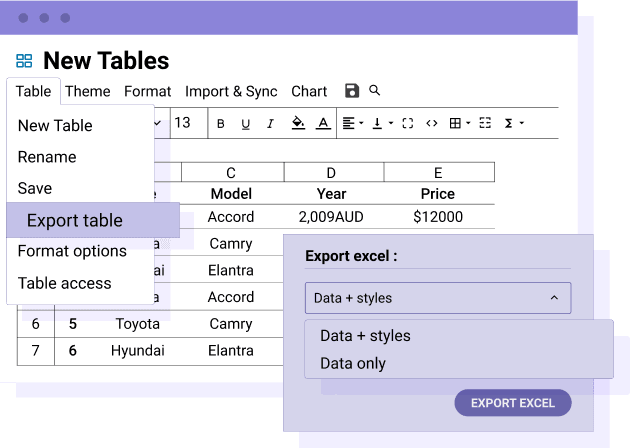Open vertical alignment dropdown
This screenshot has height=448, width=630.
[382, 124]
